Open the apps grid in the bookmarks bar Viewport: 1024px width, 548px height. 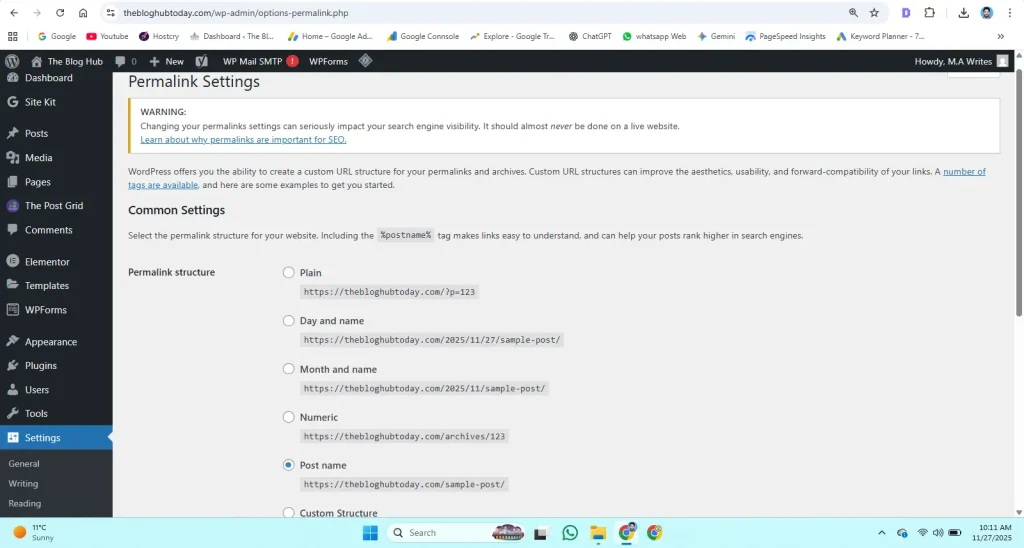[x=12, y=37]
